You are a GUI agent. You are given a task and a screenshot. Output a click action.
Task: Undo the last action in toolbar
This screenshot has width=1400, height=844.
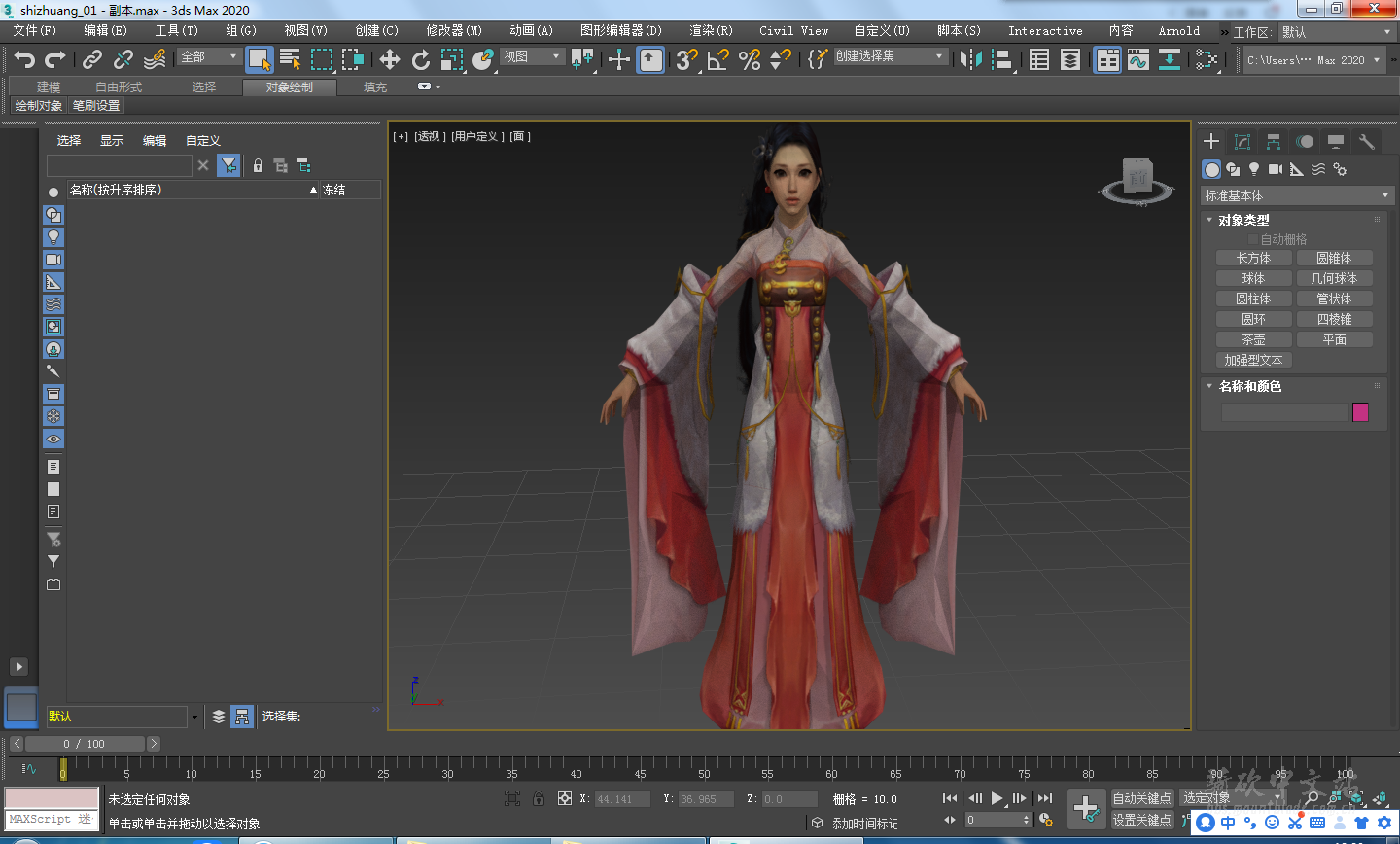click(24, 60)
